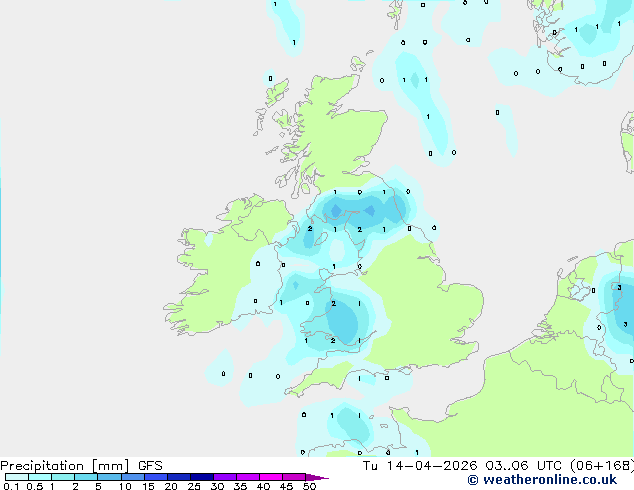
Task: Pick the 25–30 mm navy legend swatch
Action: (202, 477)
